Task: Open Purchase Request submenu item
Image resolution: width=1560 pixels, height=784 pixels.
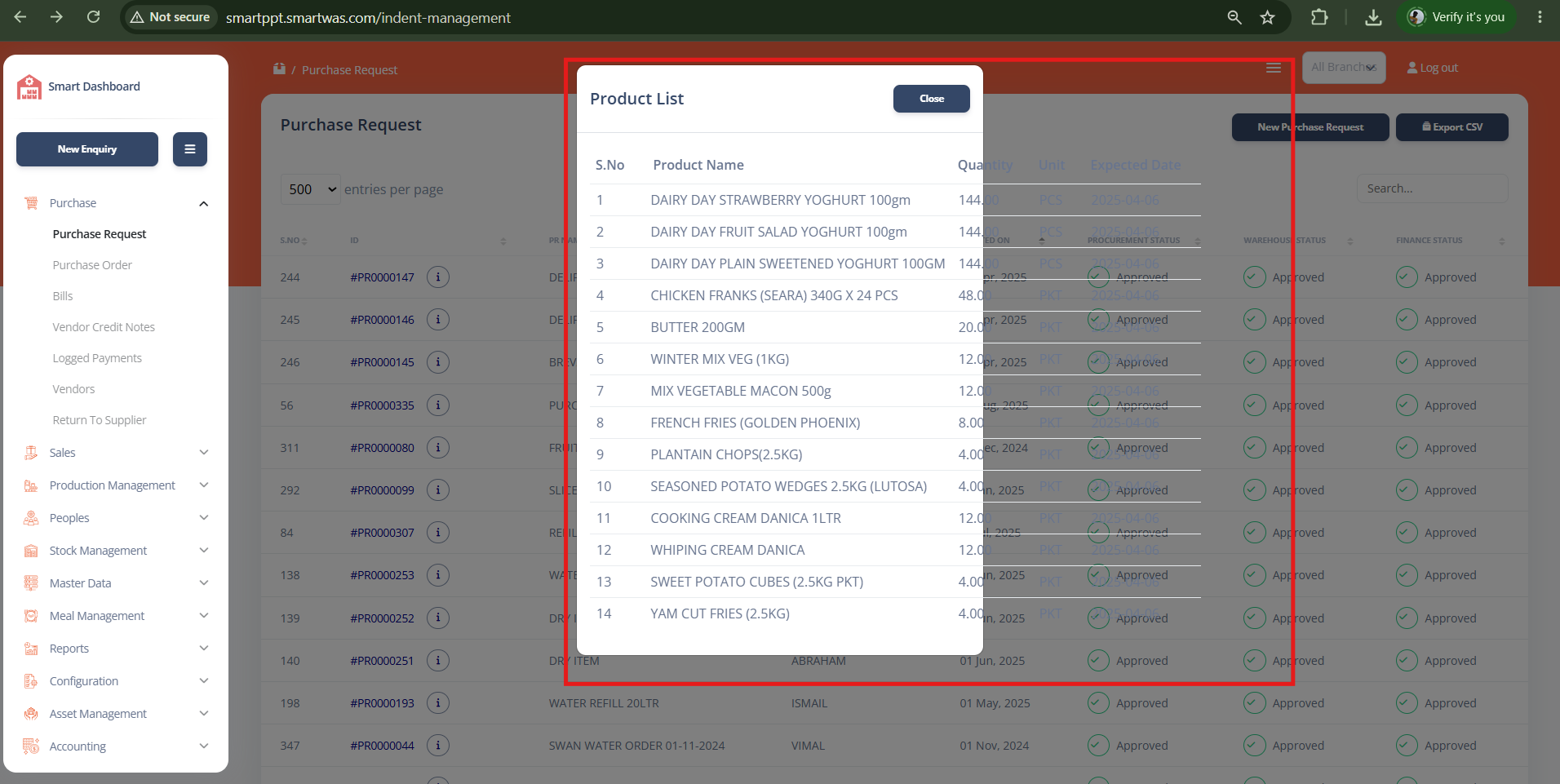Action: [x=100, y=234]
